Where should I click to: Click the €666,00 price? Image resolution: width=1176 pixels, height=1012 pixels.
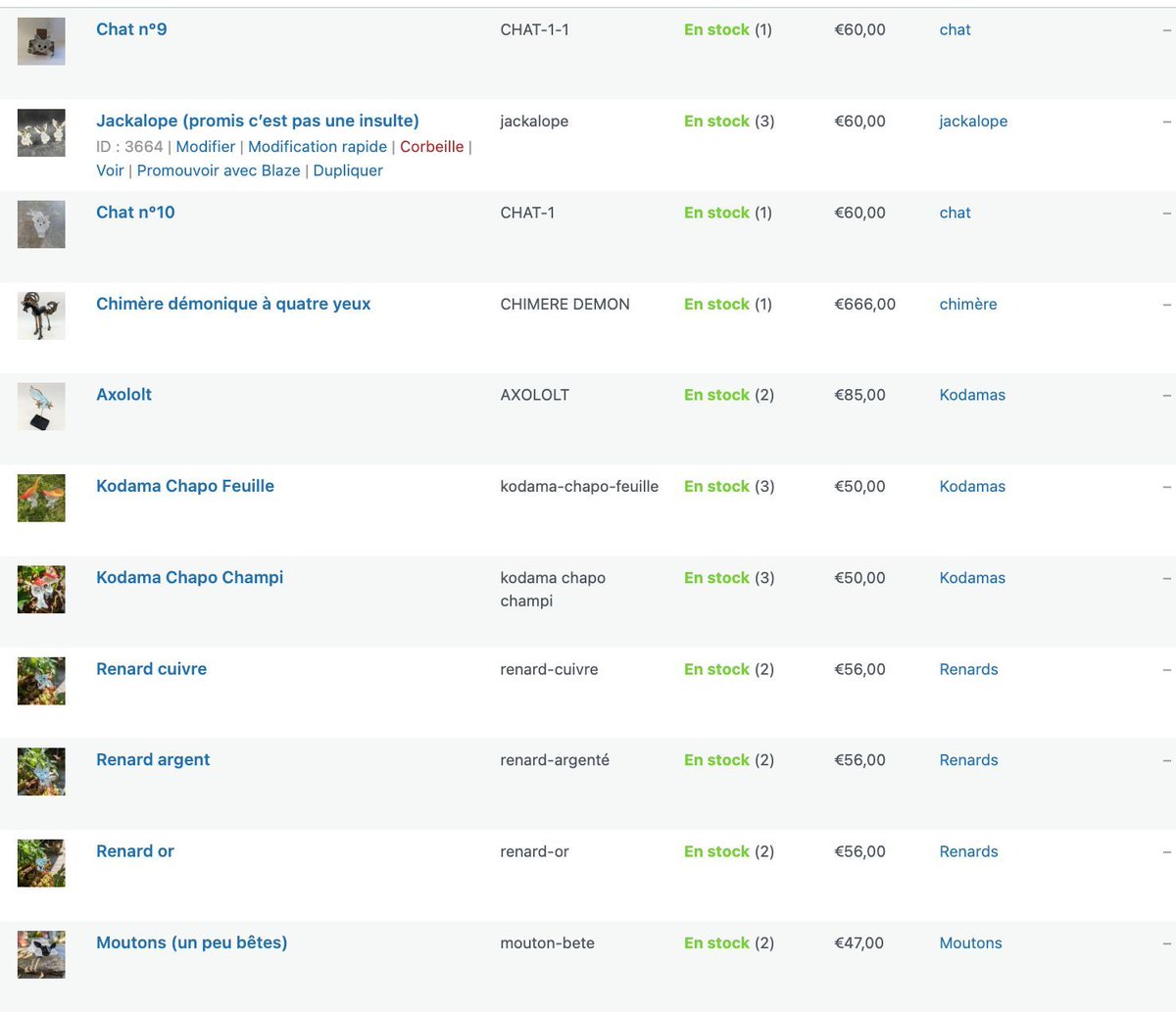(x=864, y=304)
